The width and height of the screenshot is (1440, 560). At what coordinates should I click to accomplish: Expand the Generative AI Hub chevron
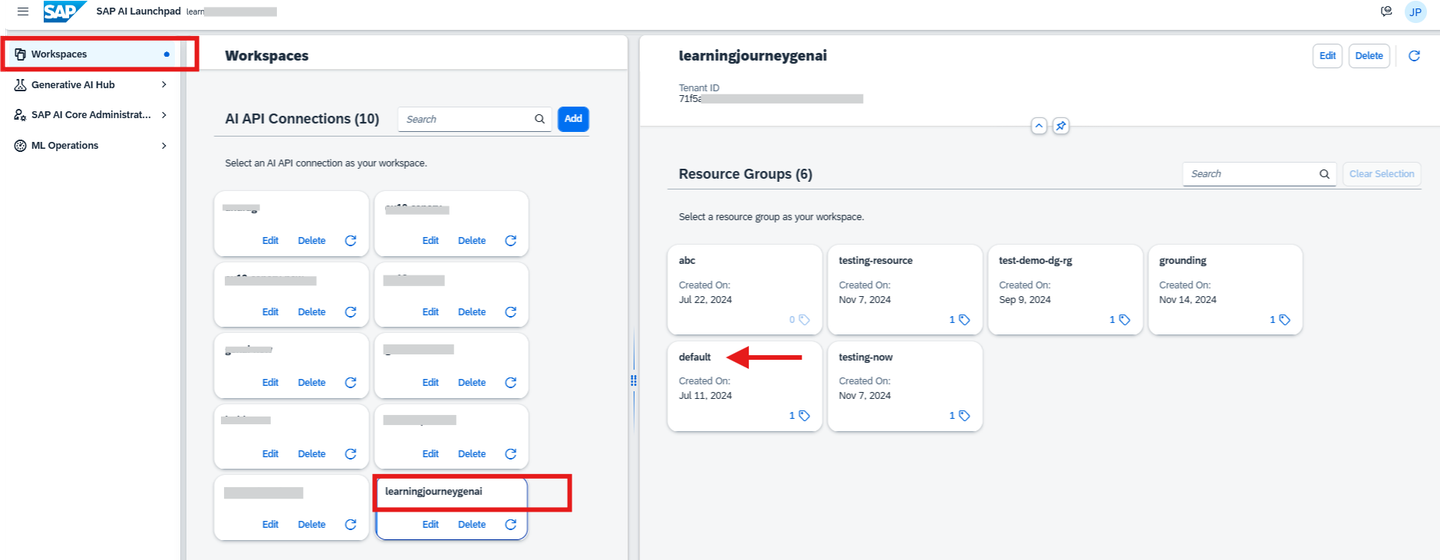pyautogui.click(x=164, y=85)
